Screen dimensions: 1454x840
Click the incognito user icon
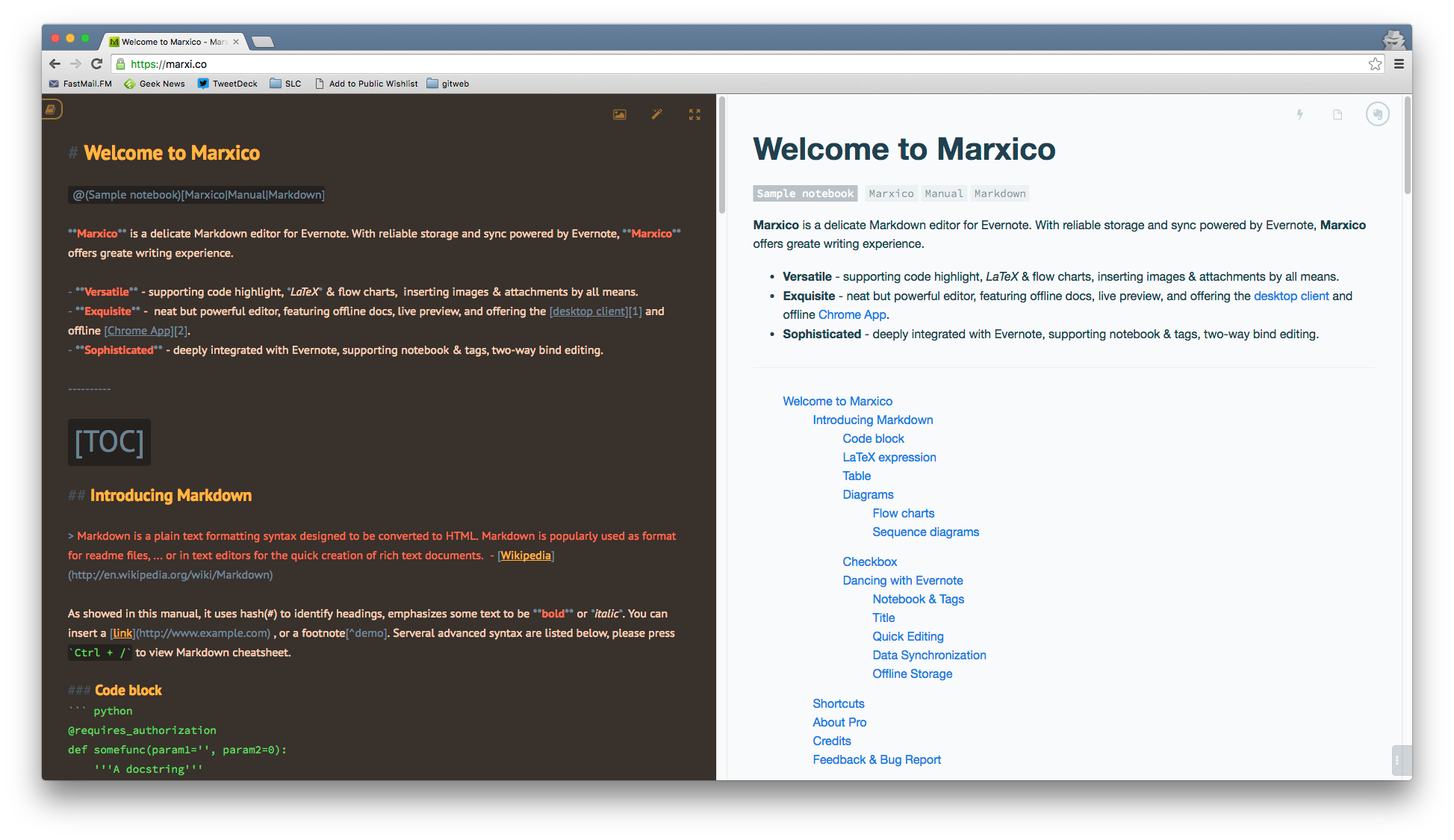[x=1394, y=39]
